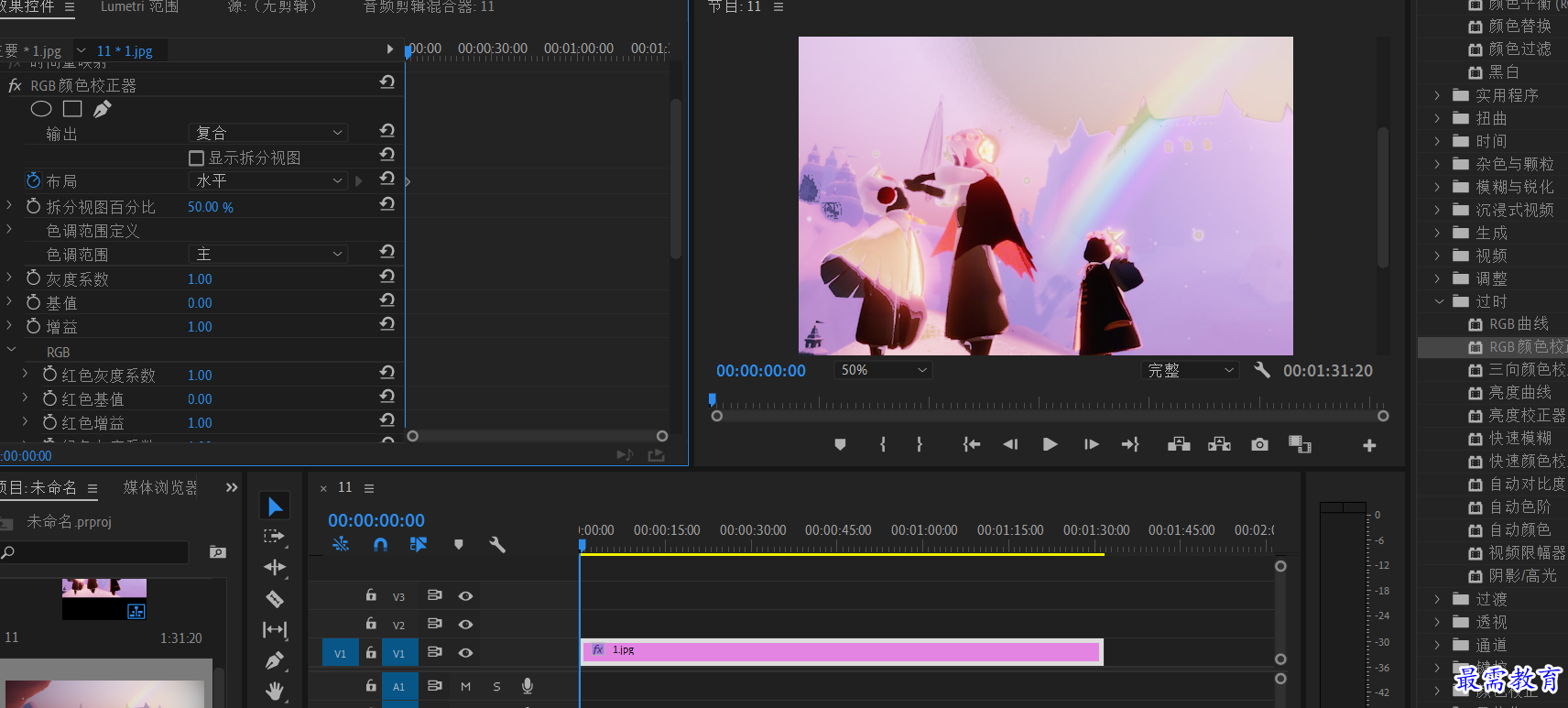Image resolution: width=1568 pixels, height=708 pixels.
Task: Expand the 扭曲 effects folder
Action: [x=1438, y=118]
